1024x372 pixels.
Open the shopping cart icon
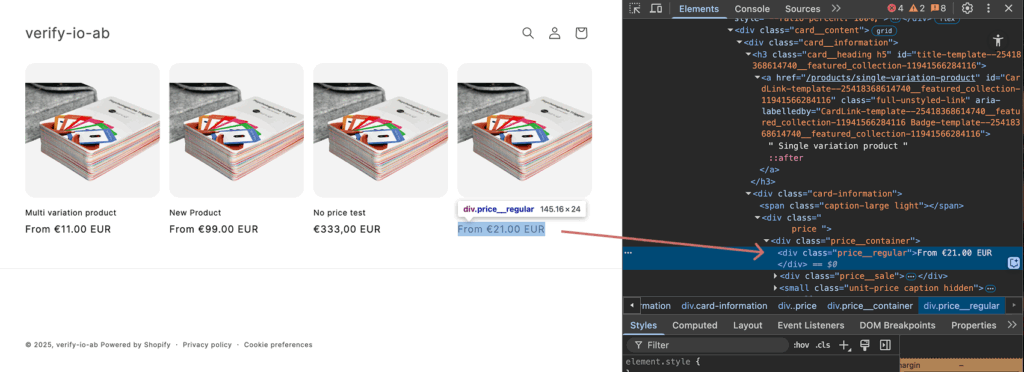pyautogui.click(x=581, y=33)
